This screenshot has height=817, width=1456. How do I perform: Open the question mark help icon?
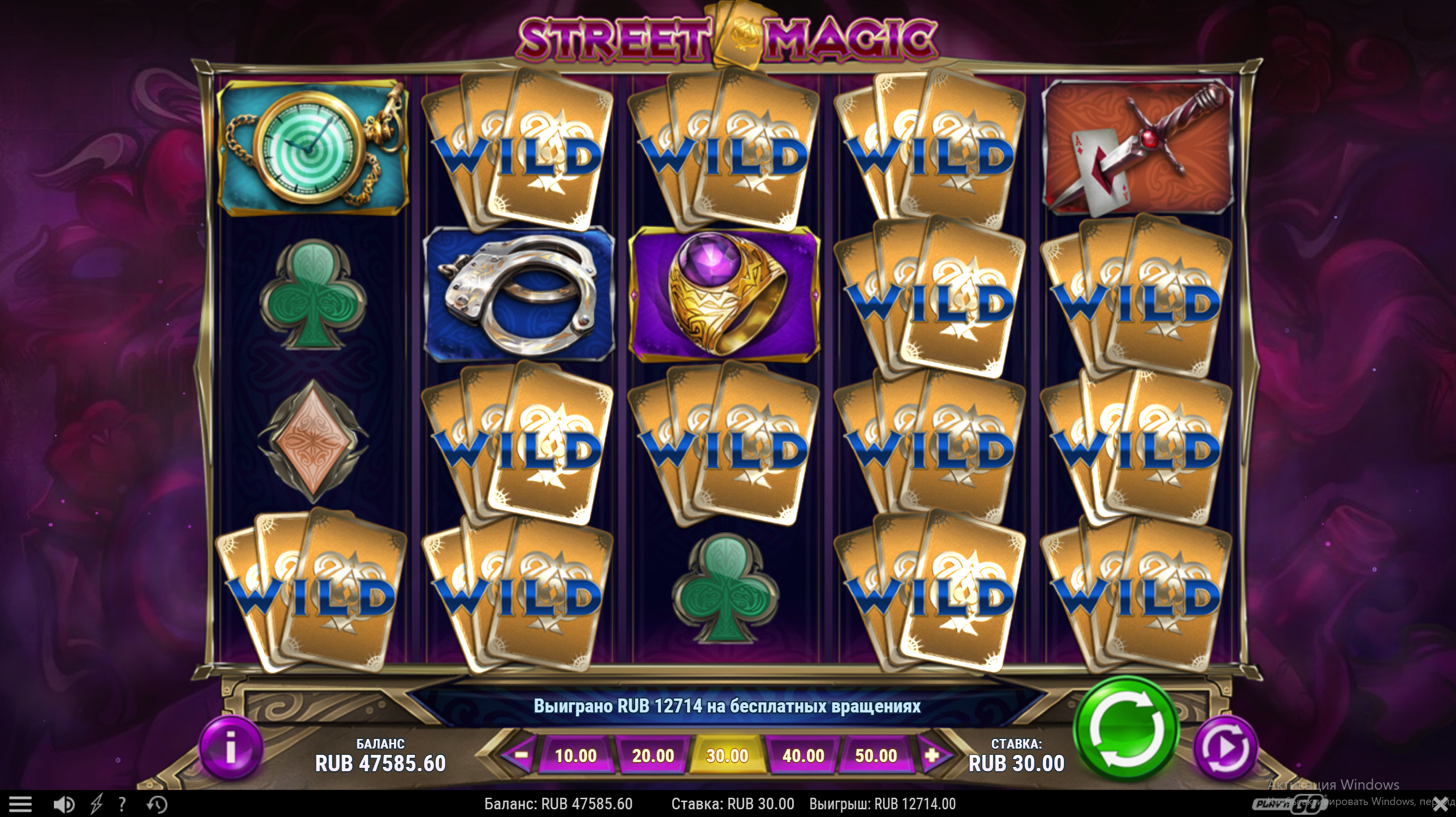(x=121, y=804)
